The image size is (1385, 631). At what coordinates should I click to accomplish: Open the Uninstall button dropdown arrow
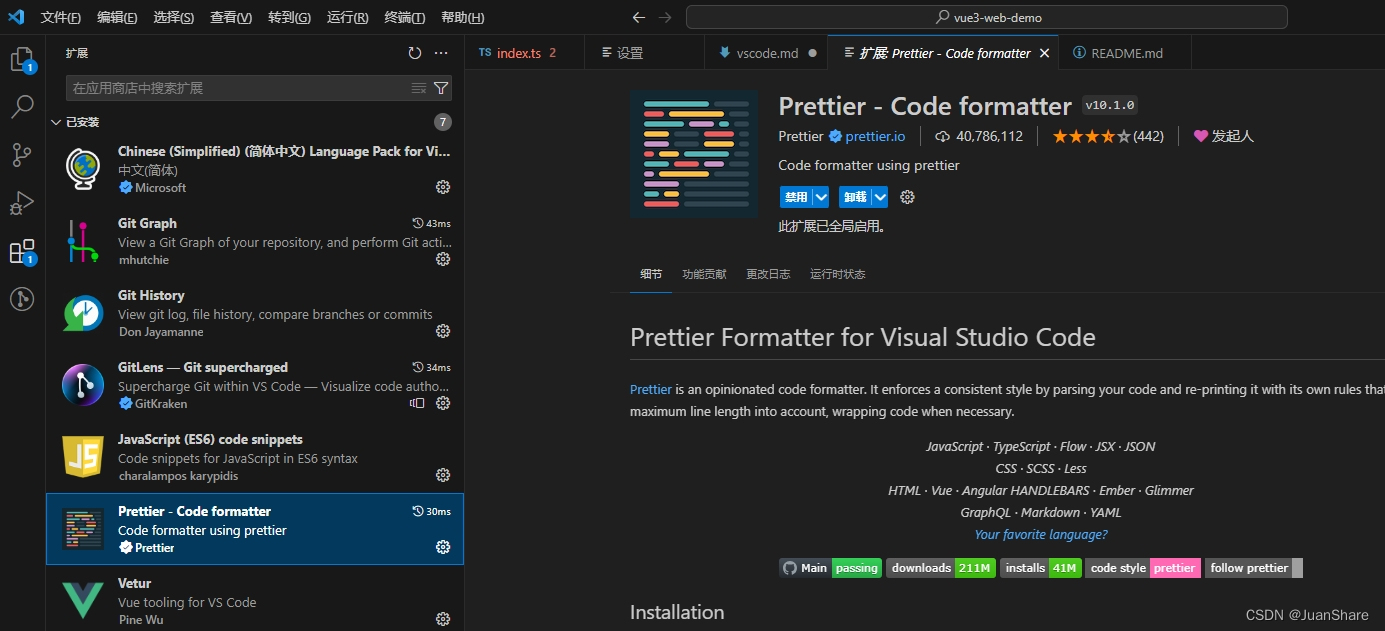pos(879,197)
